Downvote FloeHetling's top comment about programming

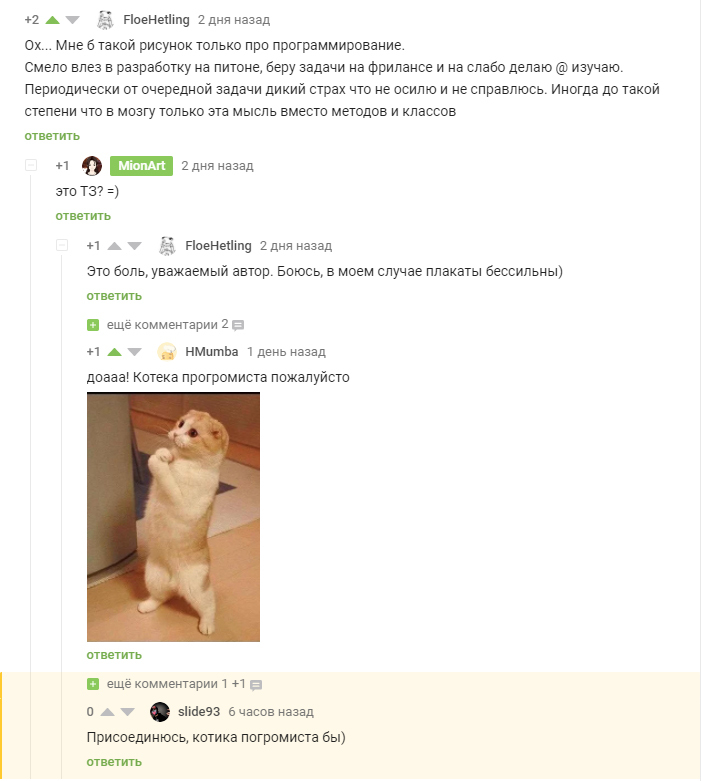73,20
